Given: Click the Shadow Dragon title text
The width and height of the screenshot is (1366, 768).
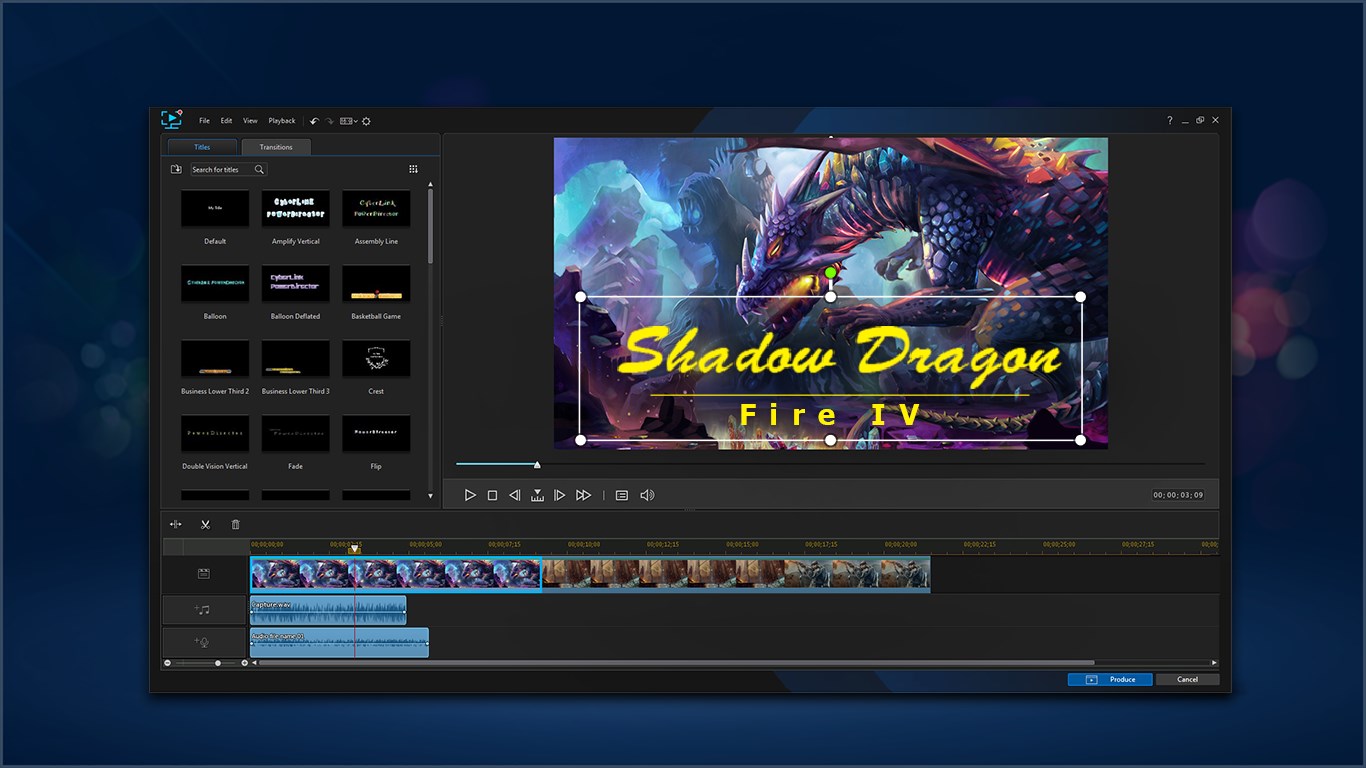Looking at the screenshot, I should (x=839, y=353).
